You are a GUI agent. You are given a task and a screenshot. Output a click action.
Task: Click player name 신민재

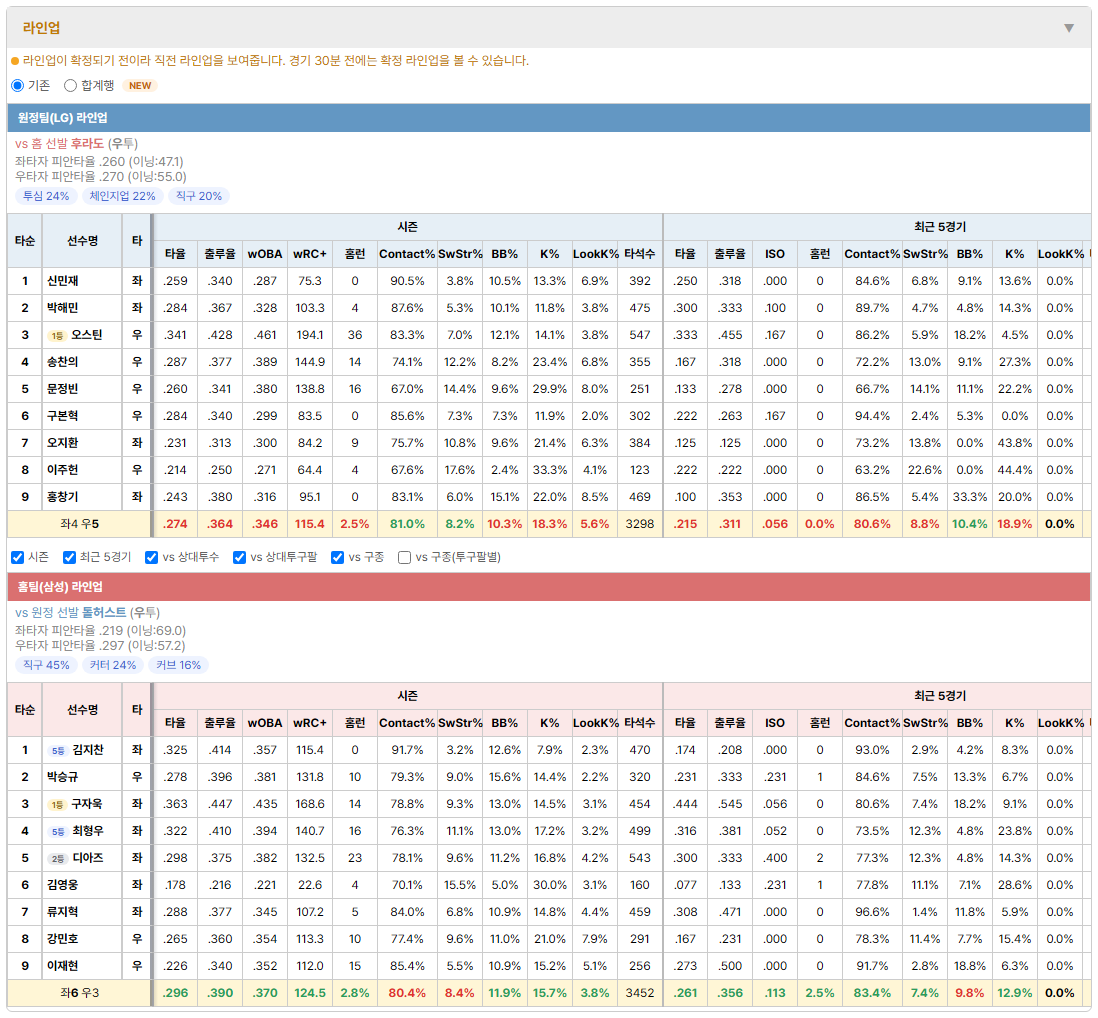tap(62, 281)
